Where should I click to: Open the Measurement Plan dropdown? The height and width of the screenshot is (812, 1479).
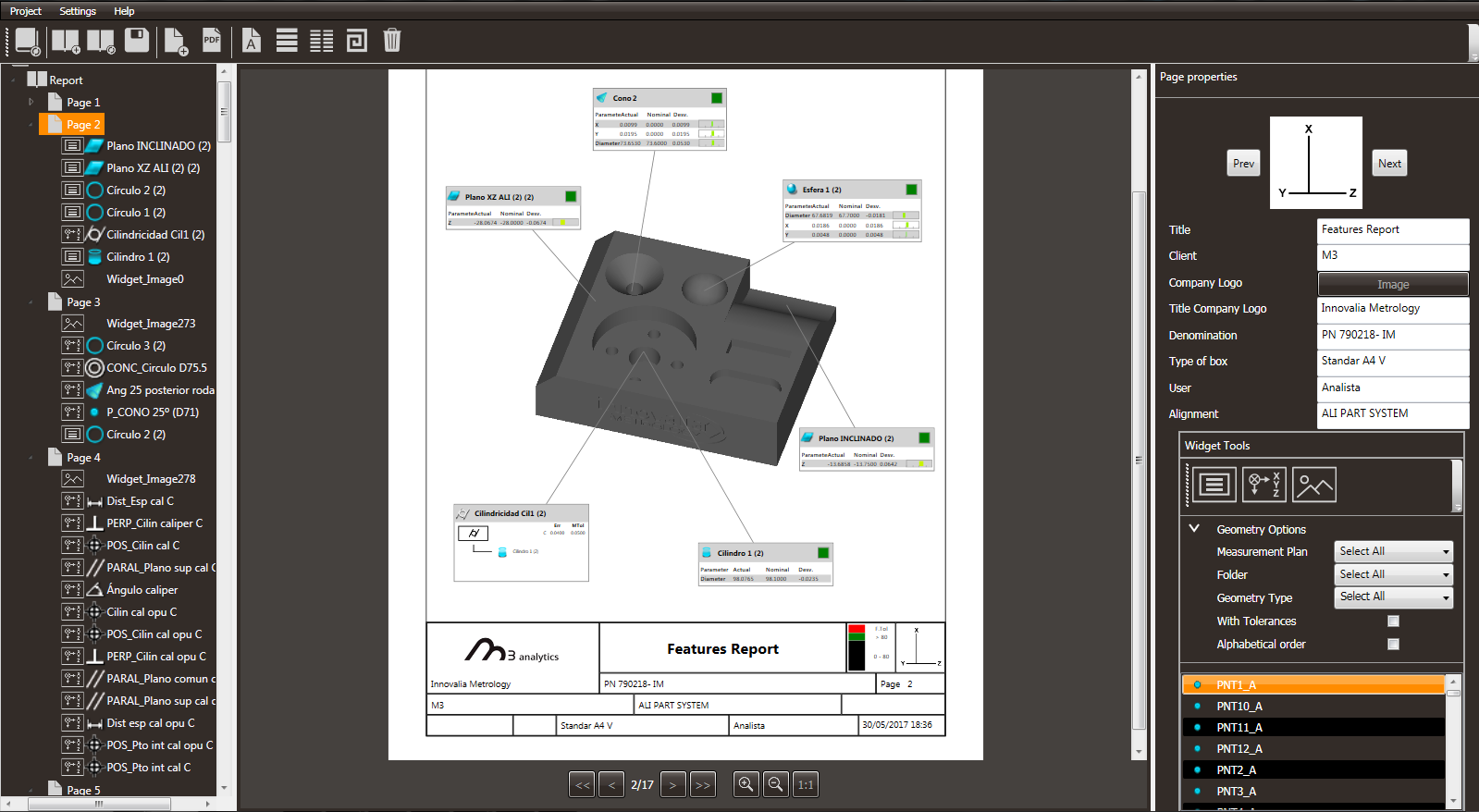pyautogui.click(x=1394, y=551)
